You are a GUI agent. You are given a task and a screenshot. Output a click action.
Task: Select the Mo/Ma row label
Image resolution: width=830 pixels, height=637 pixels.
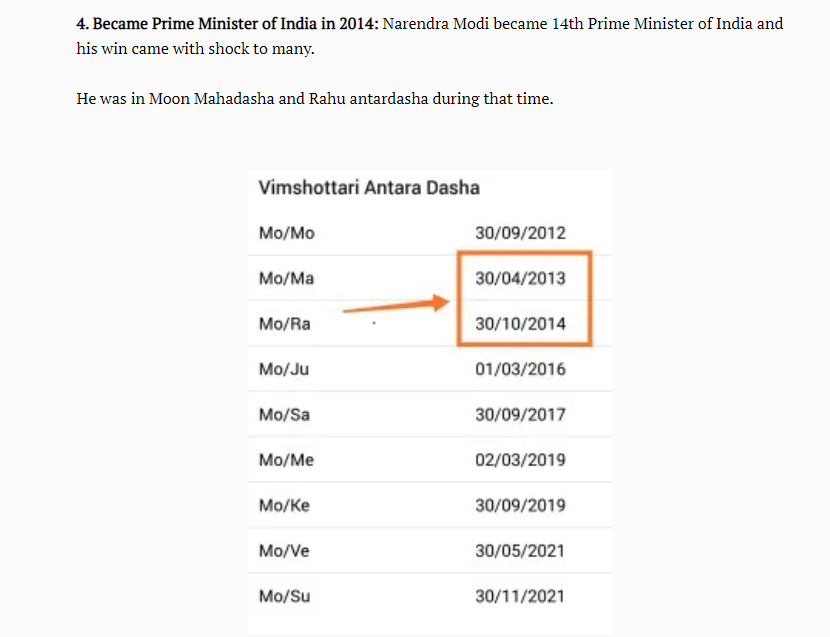tap(286, 279)
